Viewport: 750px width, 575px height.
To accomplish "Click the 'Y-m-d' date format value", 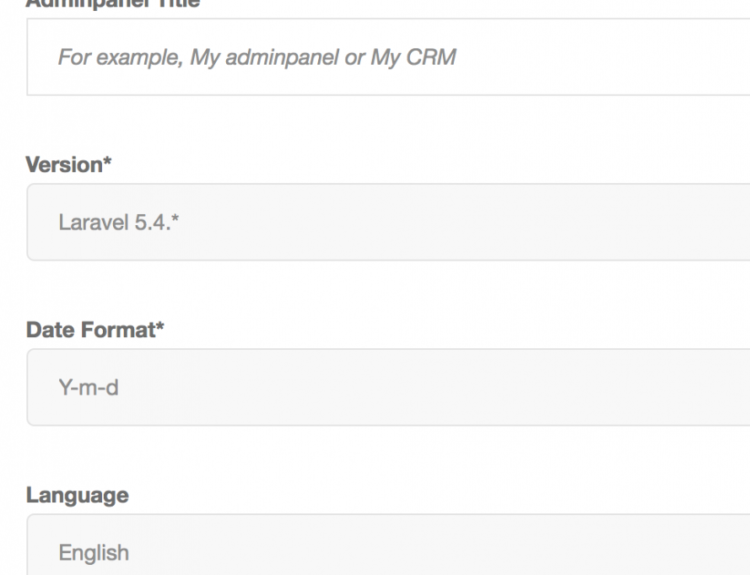I will click(88, 387).
